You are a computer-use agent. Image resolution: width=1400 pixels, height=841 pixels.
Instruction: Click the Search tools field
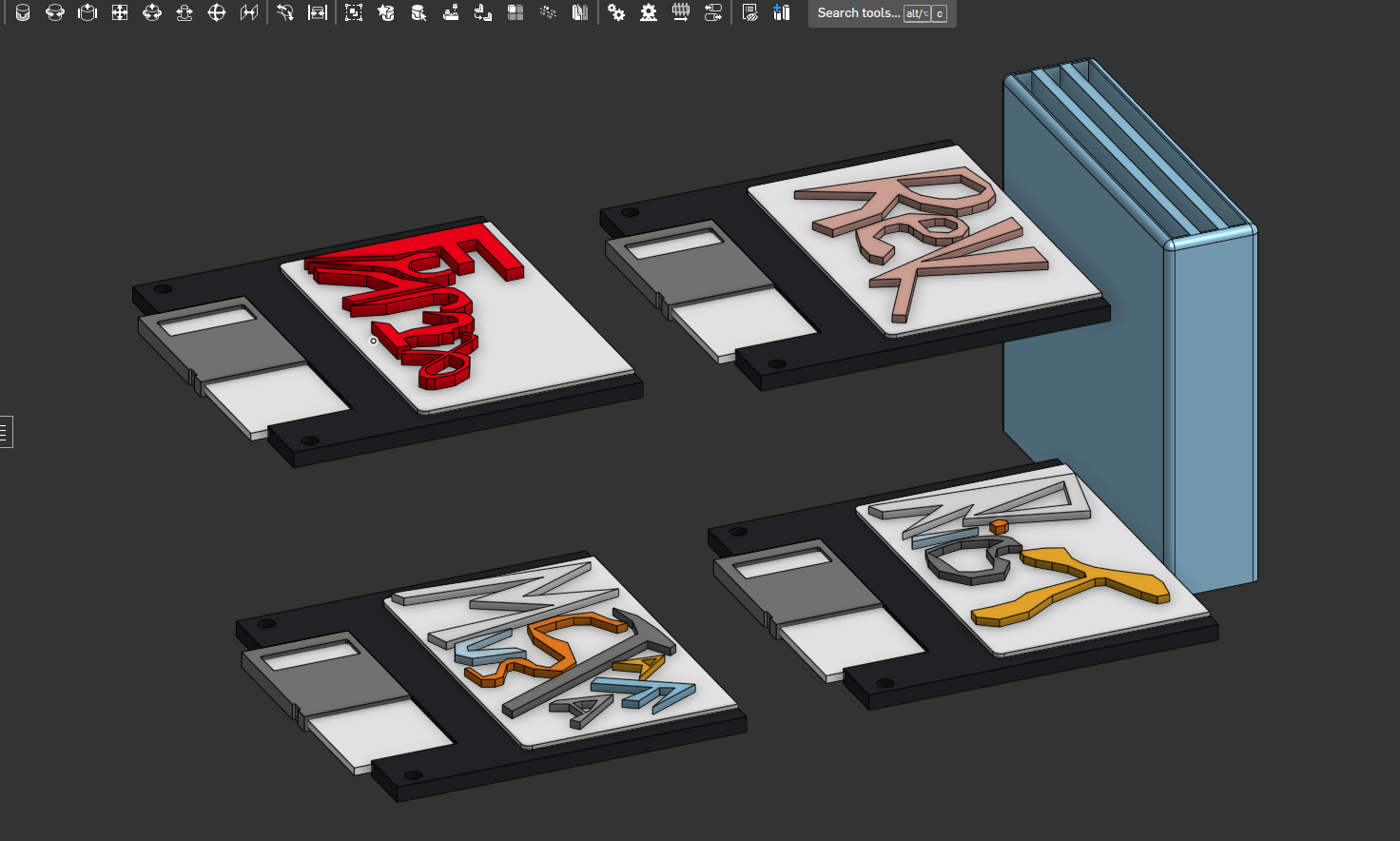(x=882, y=13)
